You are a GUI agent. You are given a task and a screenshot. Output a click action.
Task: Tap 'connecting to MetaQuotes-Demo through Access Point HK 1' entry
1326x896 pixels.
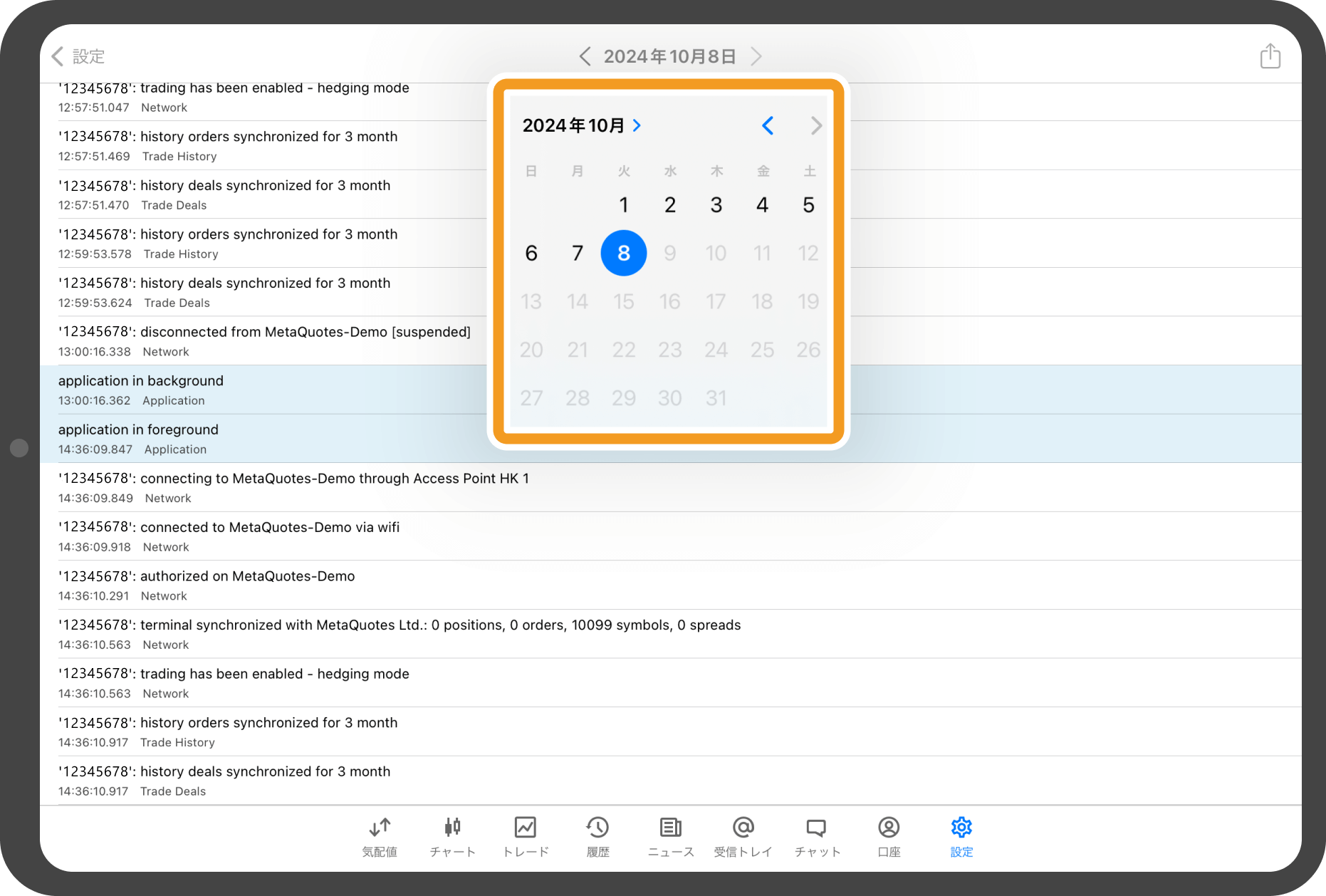(671, 487)
